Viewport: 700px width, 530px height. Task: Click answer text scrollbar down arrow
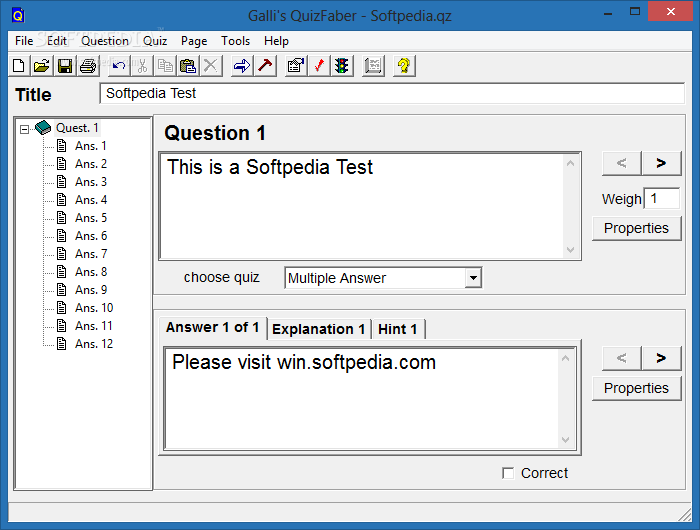tap(566, 440)
